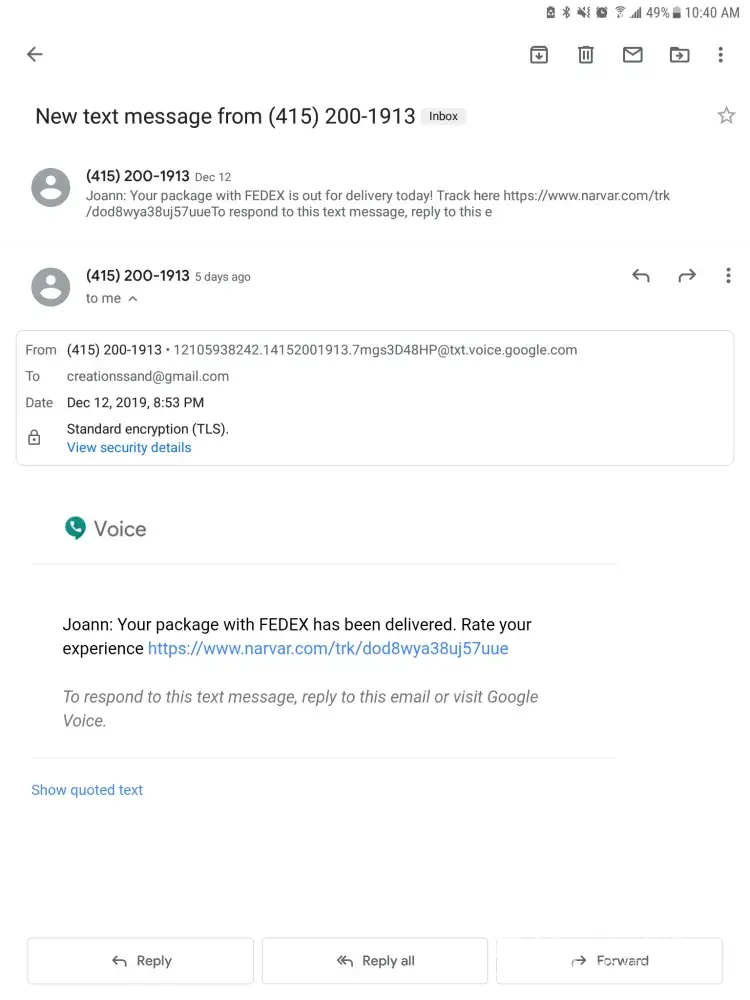This screenshot has height=1000, width=750.
Task: Open View security details link
Action: click(129, 448)
